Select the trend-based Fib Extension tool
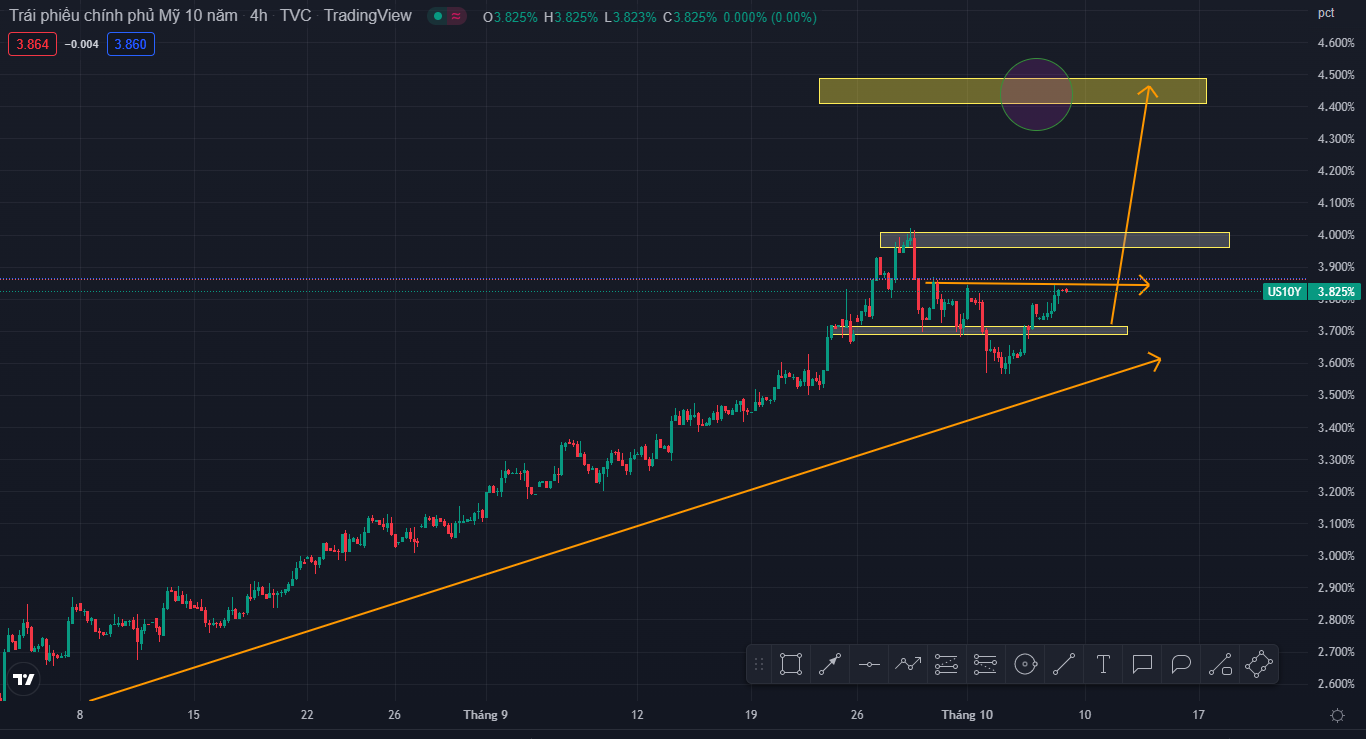1366x739 pixels. click(x=985, y=664)
